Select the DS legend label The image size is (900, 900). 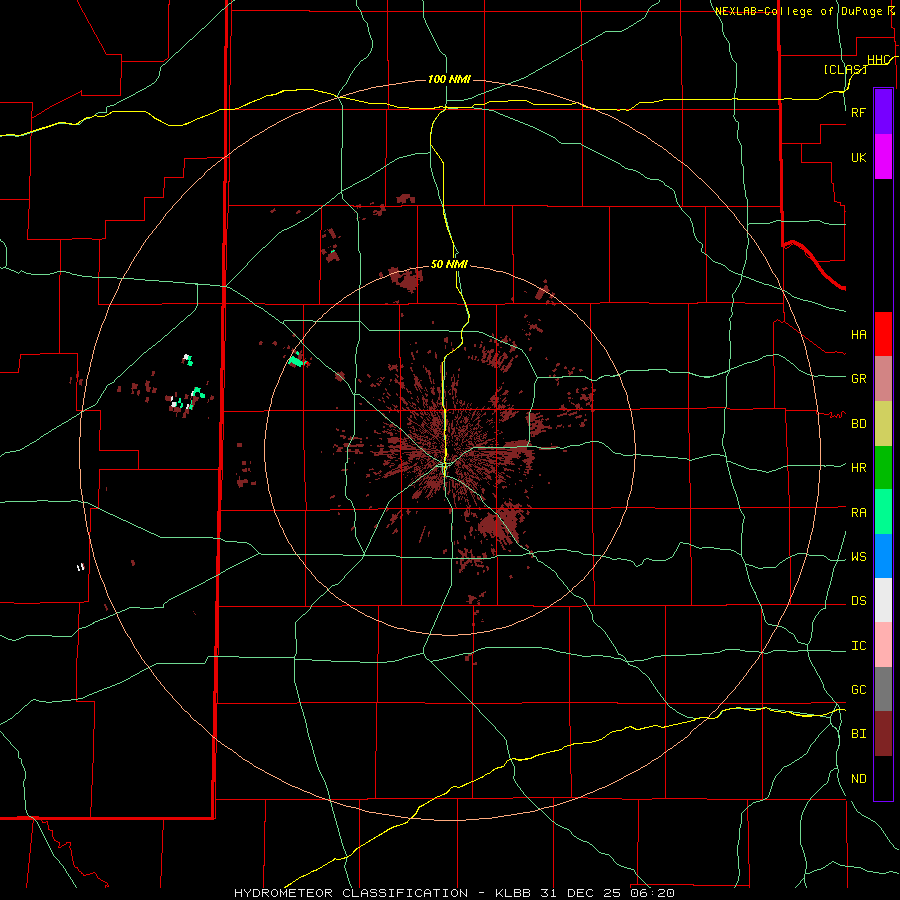(x=858, y=601)
